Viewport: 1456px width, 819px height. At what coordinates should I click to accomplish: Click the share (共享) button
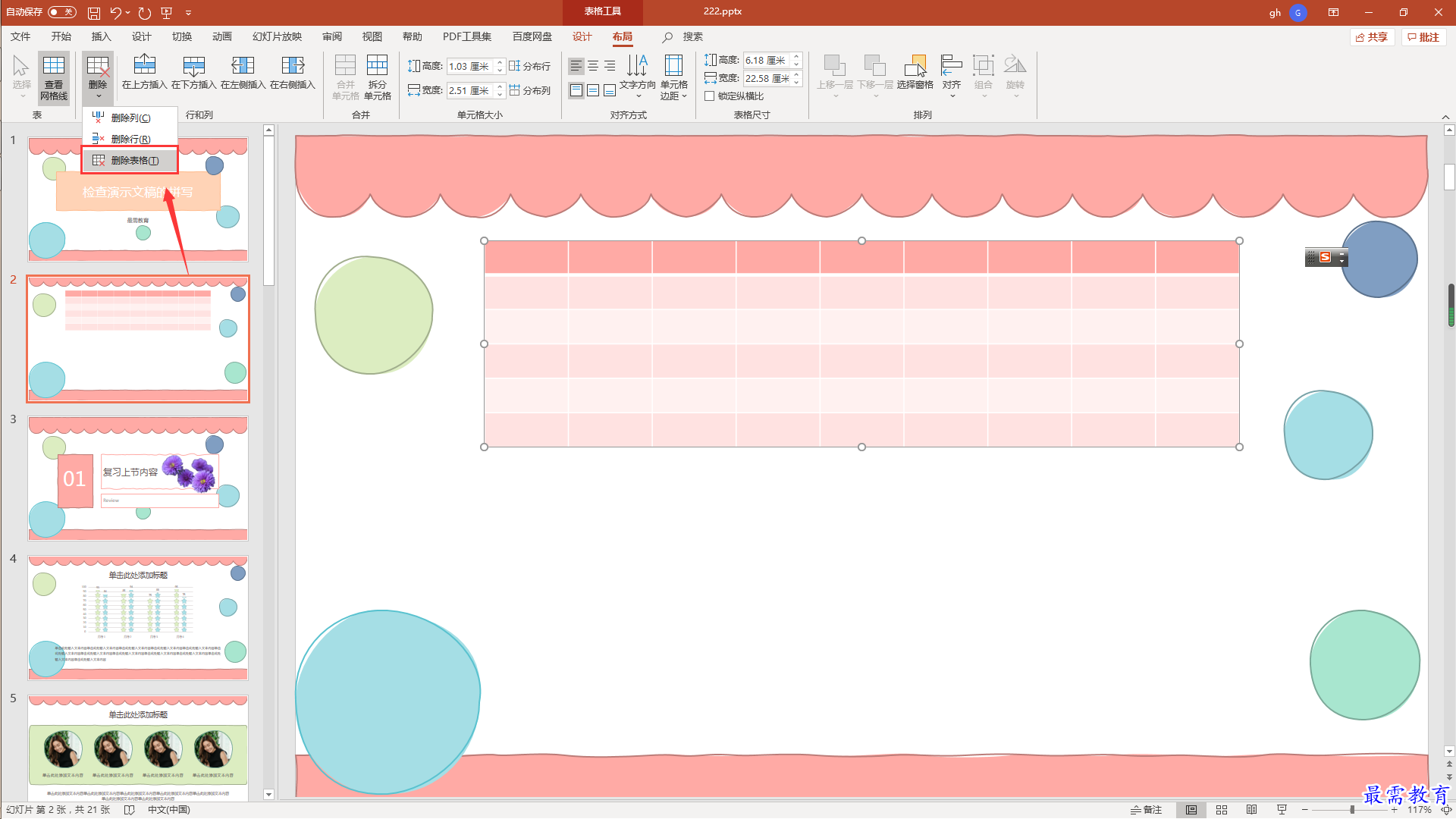click(x=1372, y=37)
